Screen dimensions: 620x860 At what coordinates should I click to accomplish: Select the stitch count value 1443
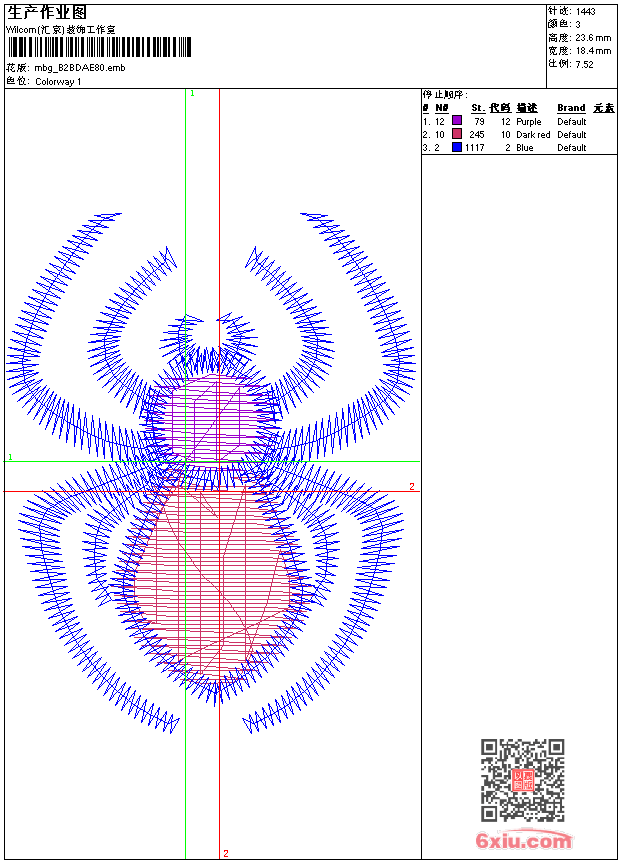pos(585,12)
